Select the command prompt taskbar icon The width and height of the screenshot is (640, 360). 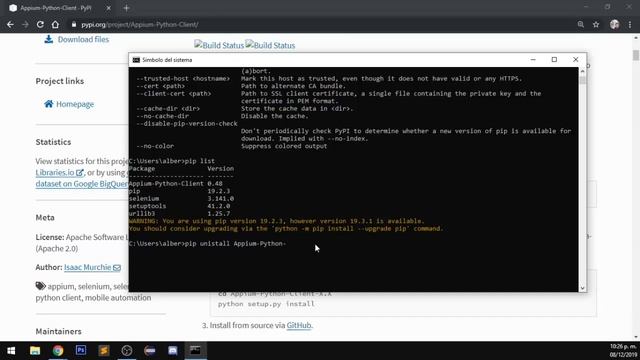pos(196,351)
